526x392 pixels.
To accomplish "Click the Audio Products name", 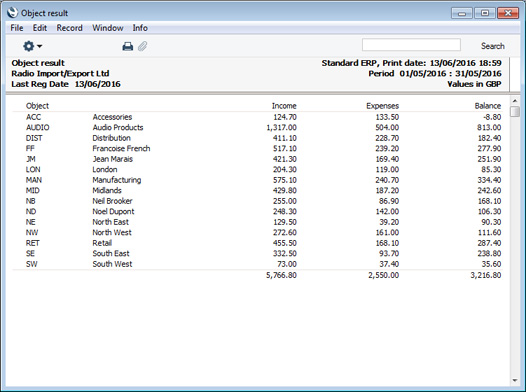I will (x=118, y=127).
